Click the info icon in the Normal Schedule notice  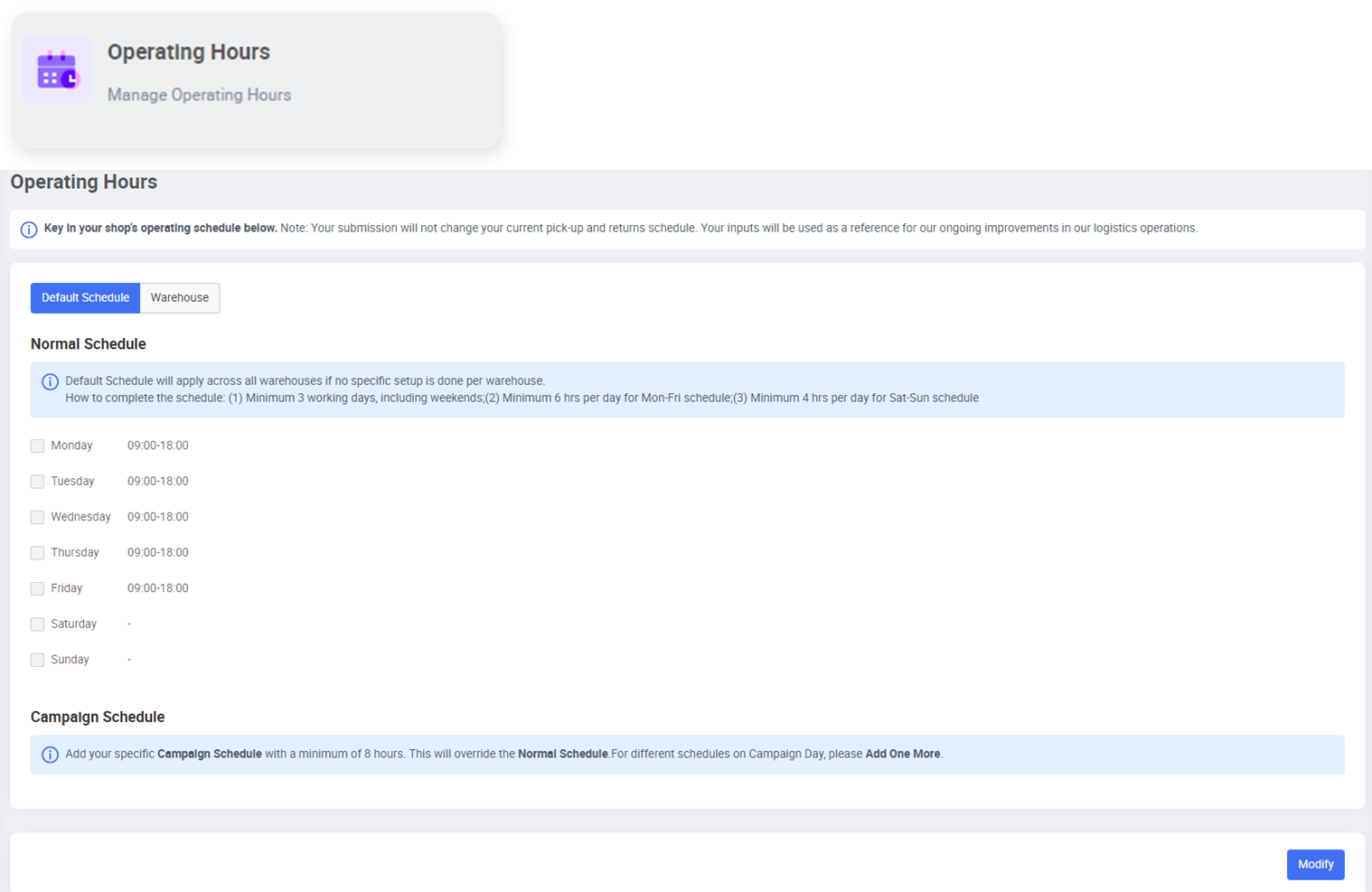click(50, 381)
